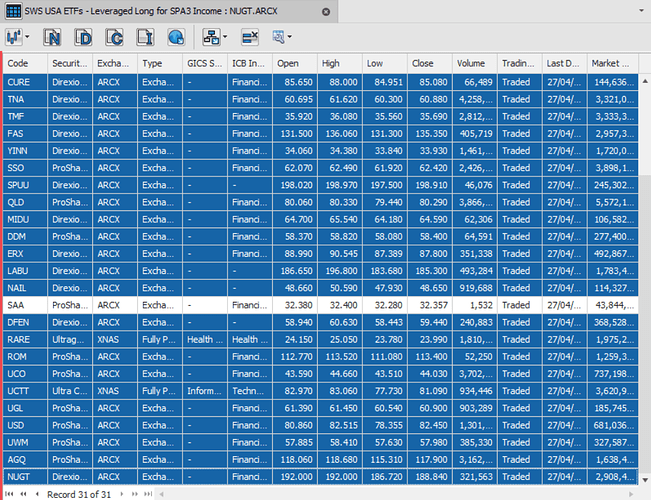The height and width of the screenshot is (500, 651).
Task: Expand the search tool dropdown arrow
Action: (x=289, y=37)
